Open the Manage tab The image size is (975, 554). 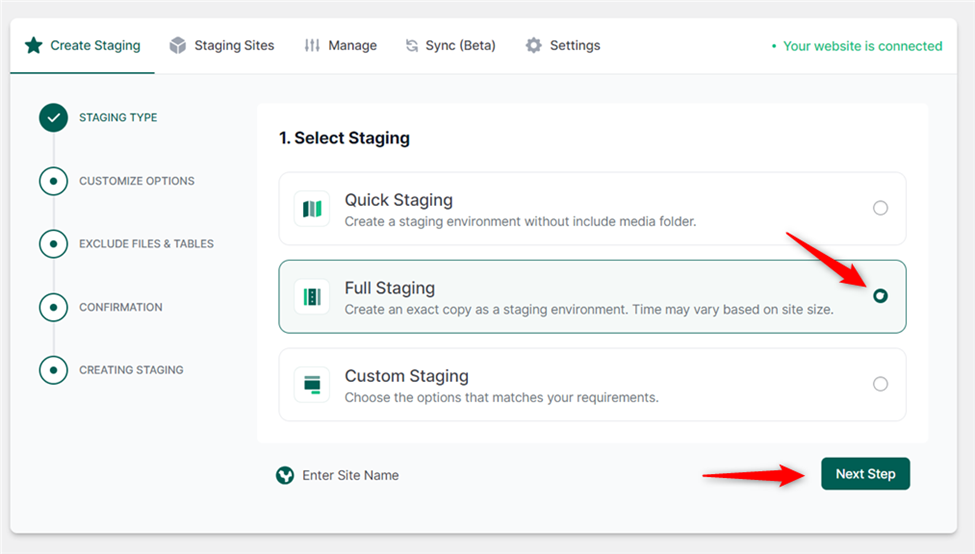[340, 45]
